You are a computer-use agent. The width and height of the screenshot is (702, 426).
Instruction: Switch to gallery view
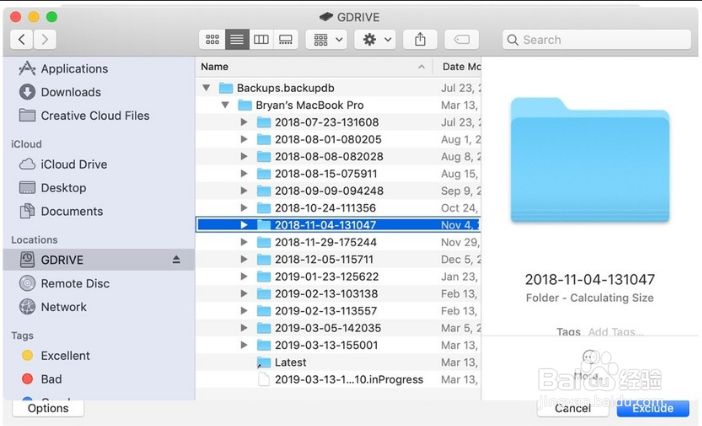click(x=286, y=40)
